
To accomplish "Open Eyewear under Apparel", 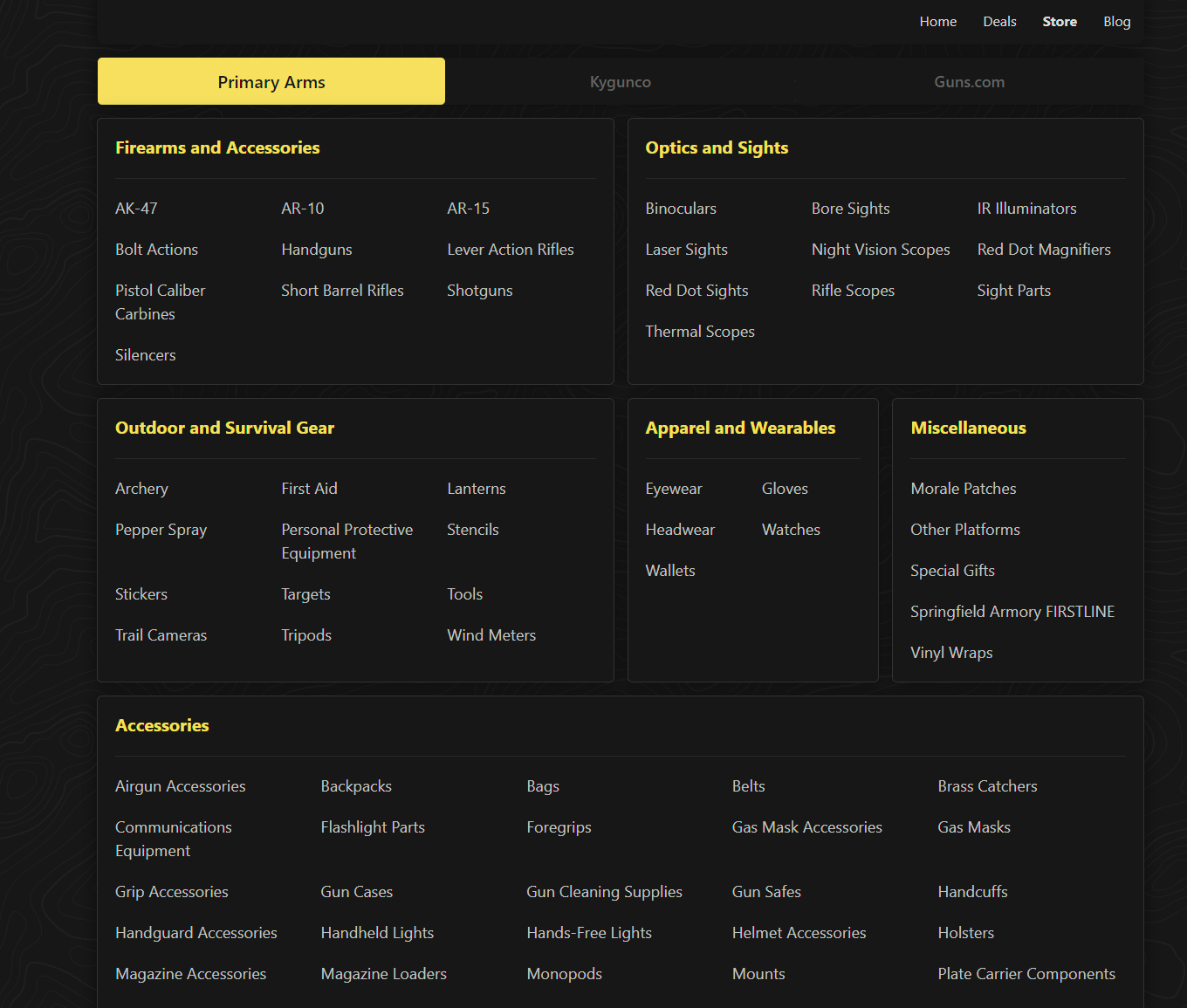I will click(x=673, y=489).
